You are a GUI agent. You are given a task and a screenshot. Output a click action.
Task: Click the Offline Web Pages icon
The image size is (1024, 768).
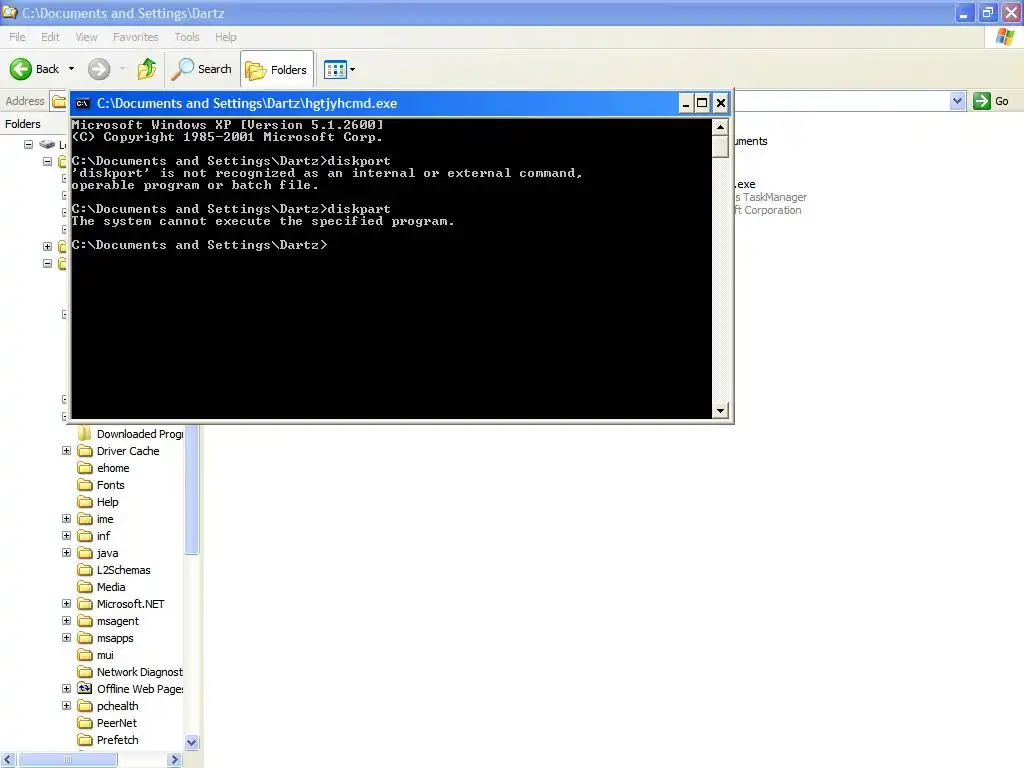(x=85, y=688)
